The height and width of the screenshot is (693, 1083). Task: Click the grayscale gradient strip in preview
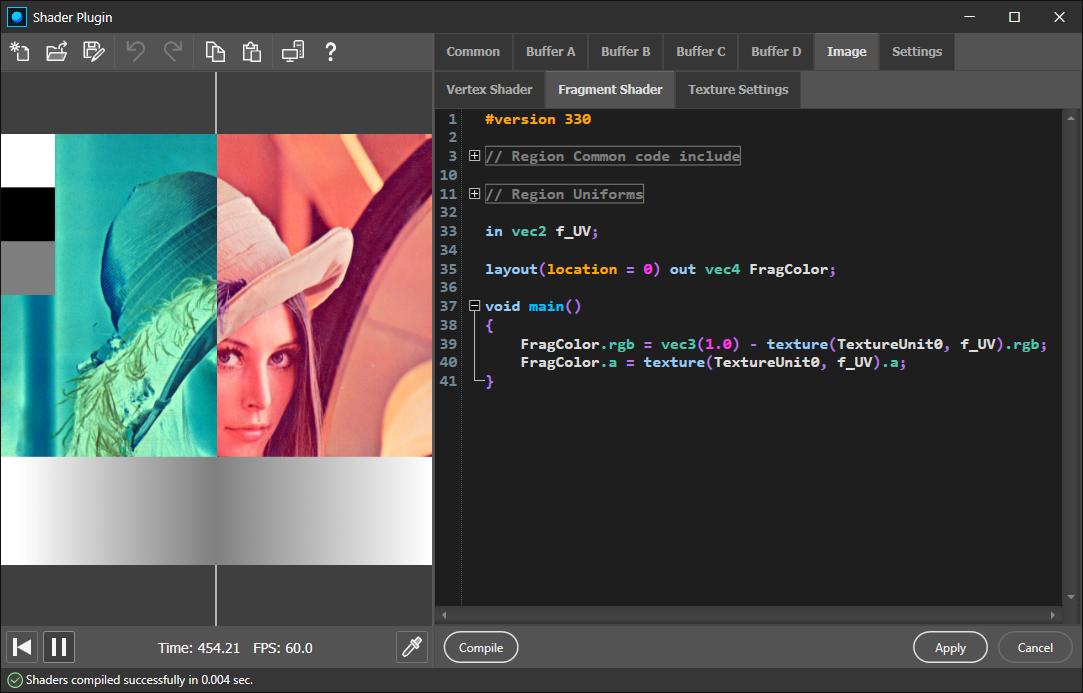(x=216, y=511)
